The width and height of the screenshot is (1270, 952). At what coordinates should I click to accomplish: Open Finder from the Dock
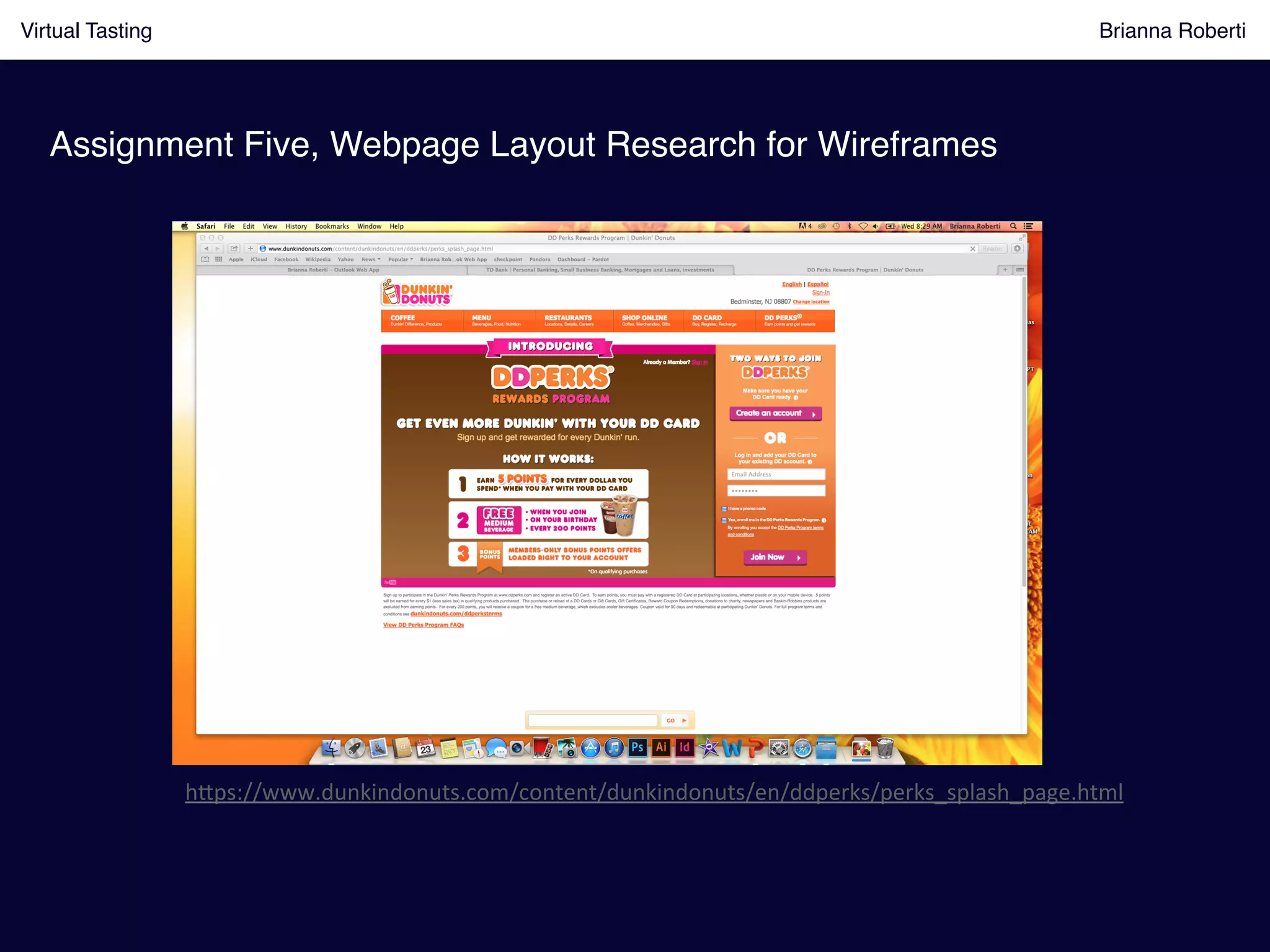pyautogui.click(x=331, y=748)
